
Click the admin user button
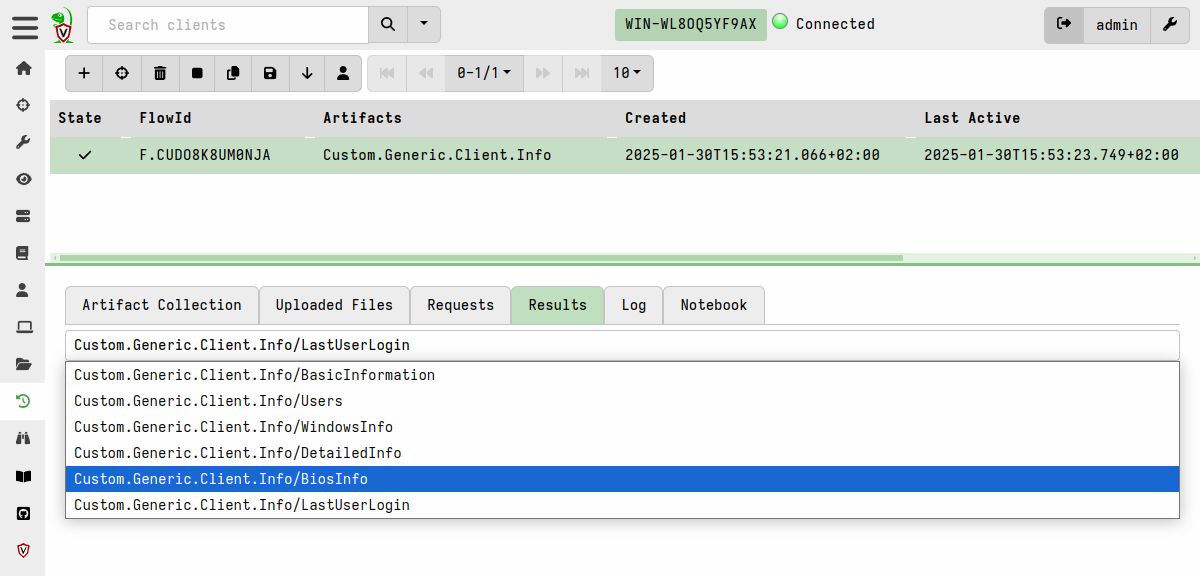pyautogui.click(x=1116, y=25)
